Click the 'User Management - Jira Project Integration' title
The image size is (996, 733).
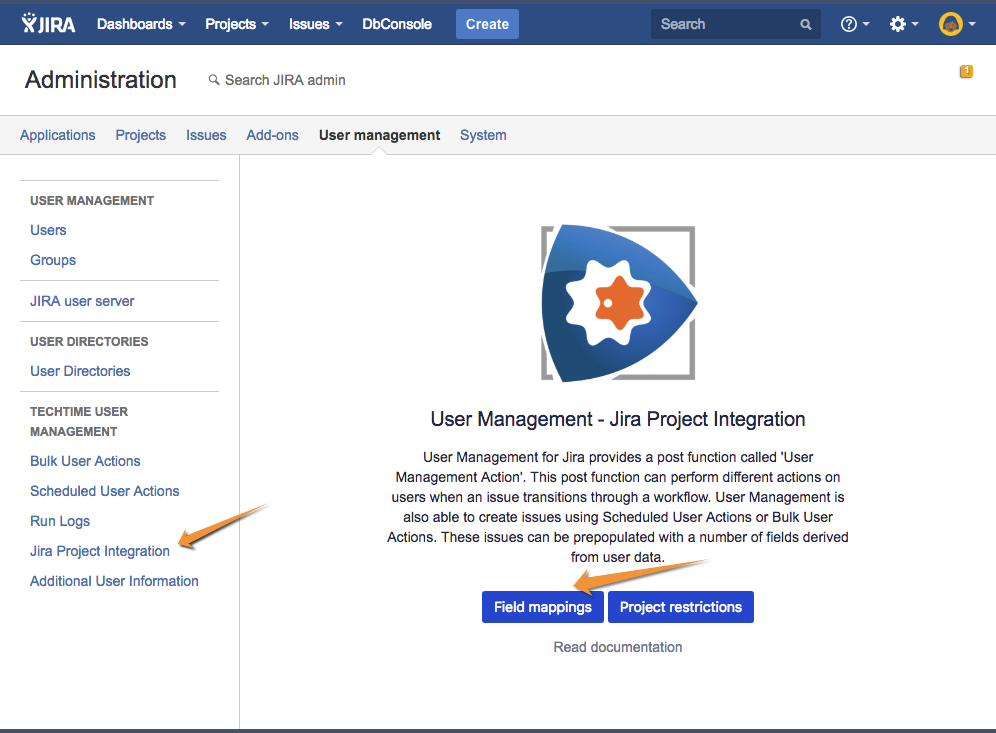pyautogui.click(x=618, y=419)
